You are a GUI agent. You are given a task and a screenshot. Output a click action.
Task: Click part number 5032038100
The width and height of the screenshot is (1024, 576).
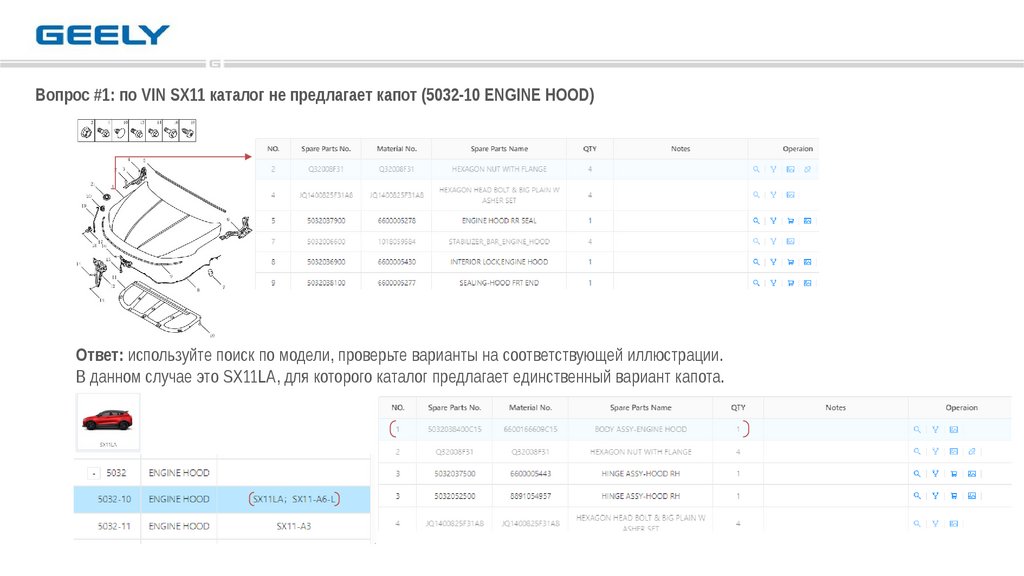[326, 283]
